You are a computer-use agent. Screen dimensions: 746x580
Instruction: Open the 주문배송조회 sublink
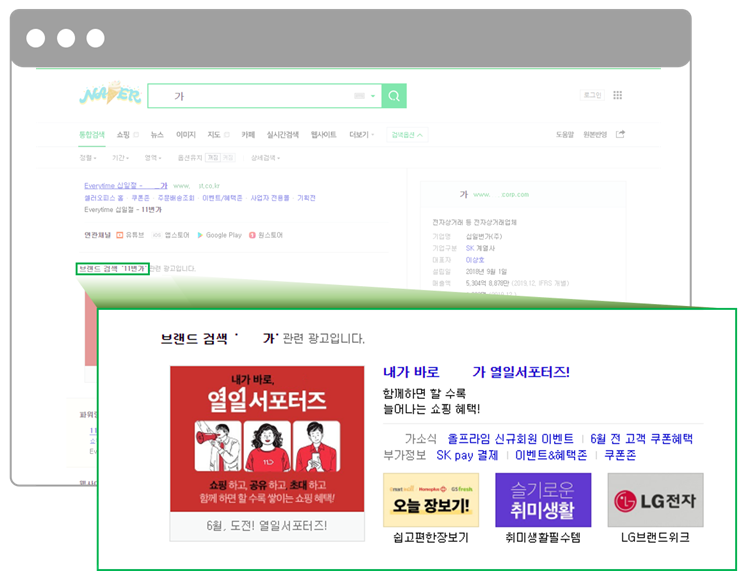176,198
